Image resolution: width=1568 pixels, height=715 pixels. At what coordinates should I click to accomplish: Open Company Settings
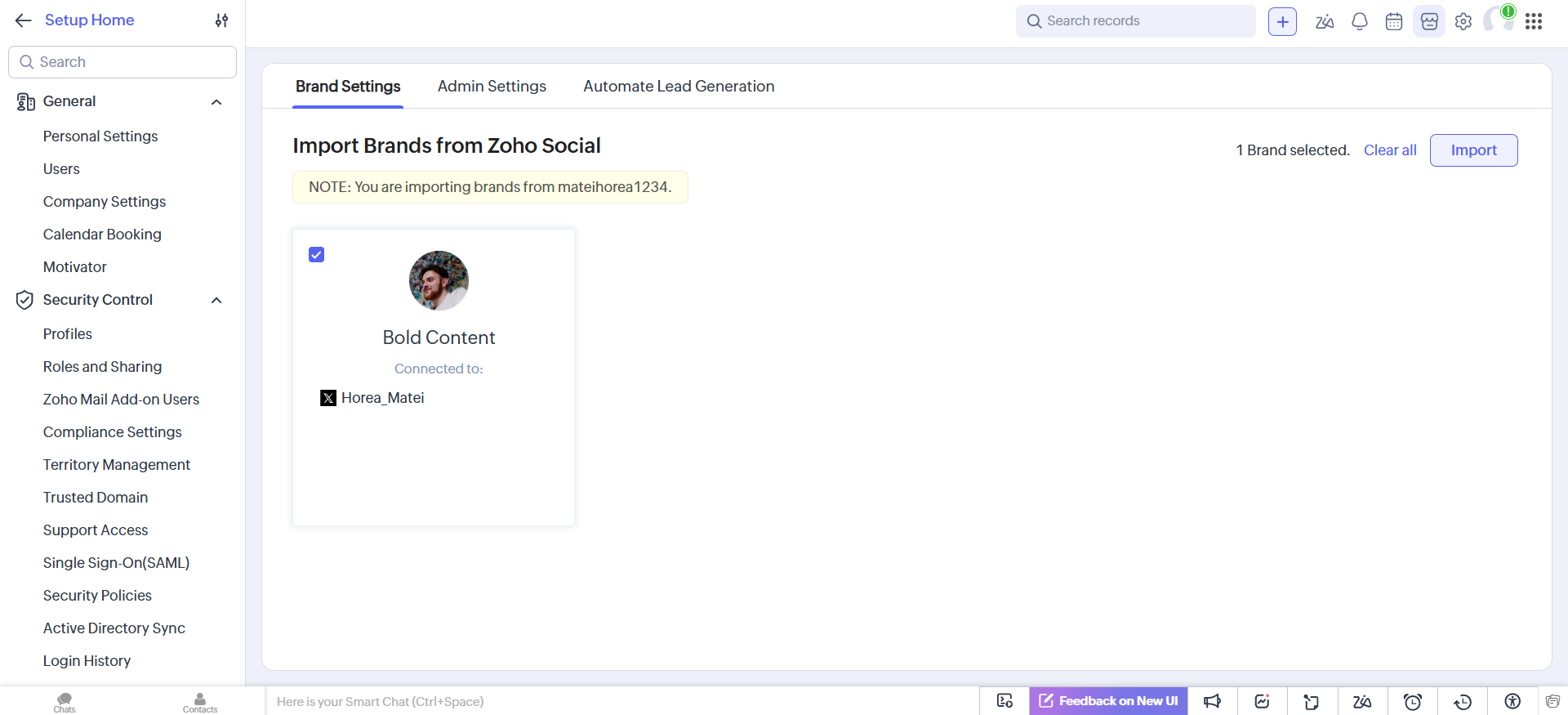click(x=105, y=202)
